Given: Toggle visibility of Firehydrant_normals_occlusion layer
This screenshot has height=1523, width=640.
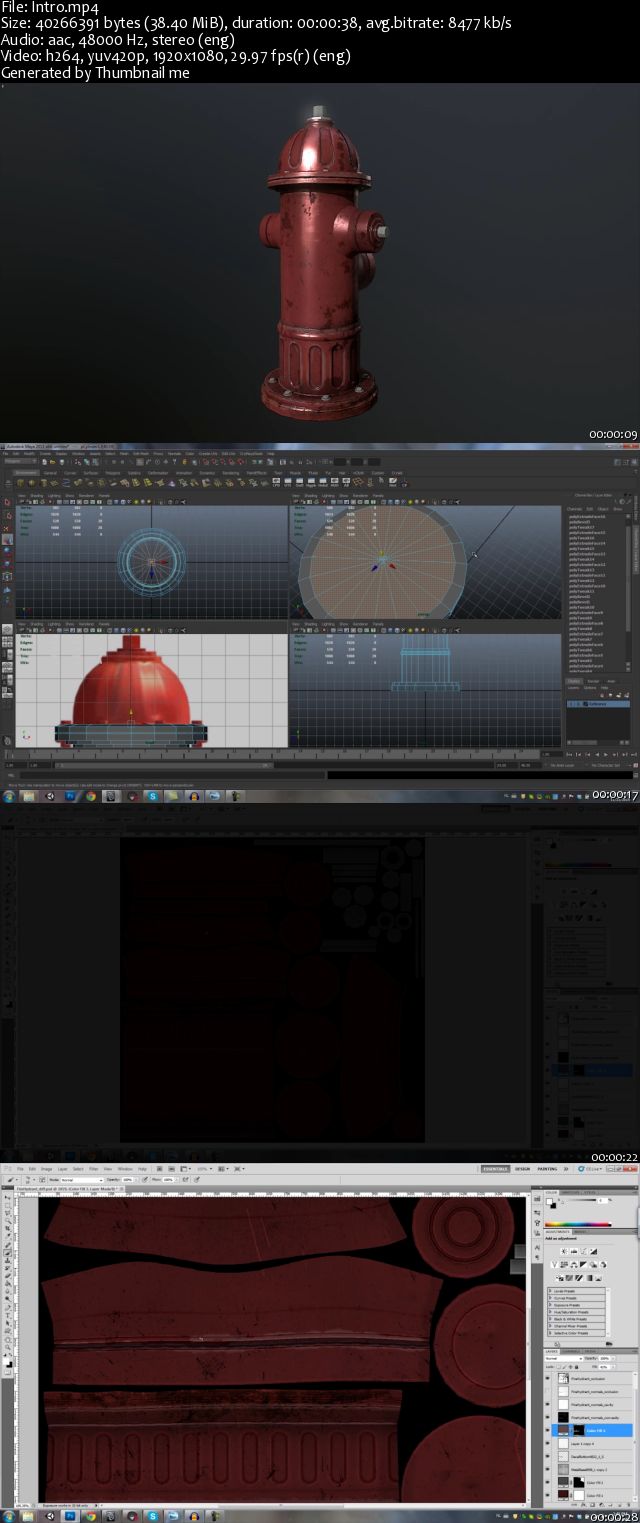Looking at the screenshot, I should 547,1391.
